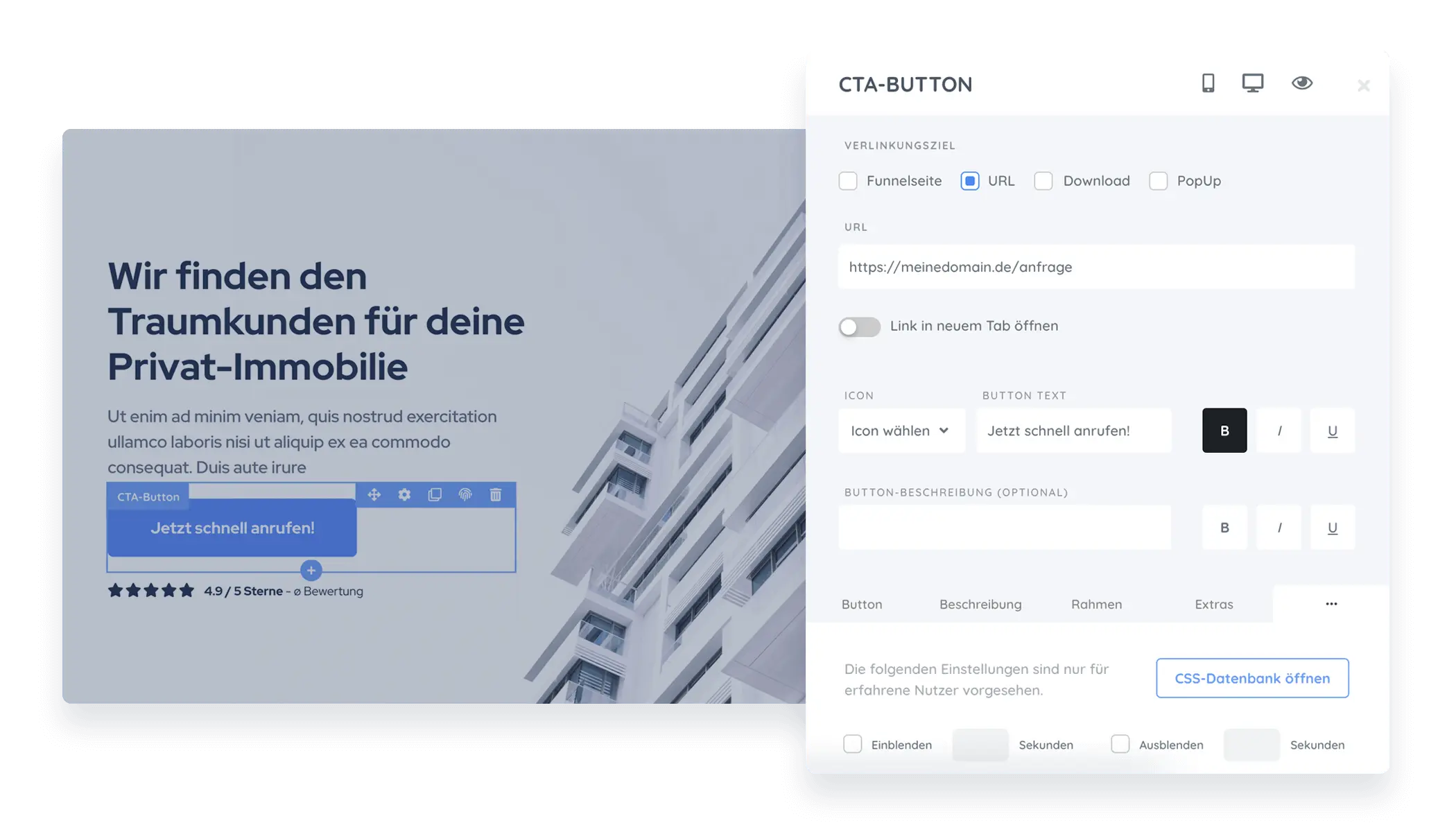Toggle Link in neuem Tab öffnen switch
This screenshot has height=832, width=1456.
[x=858, y=325]
